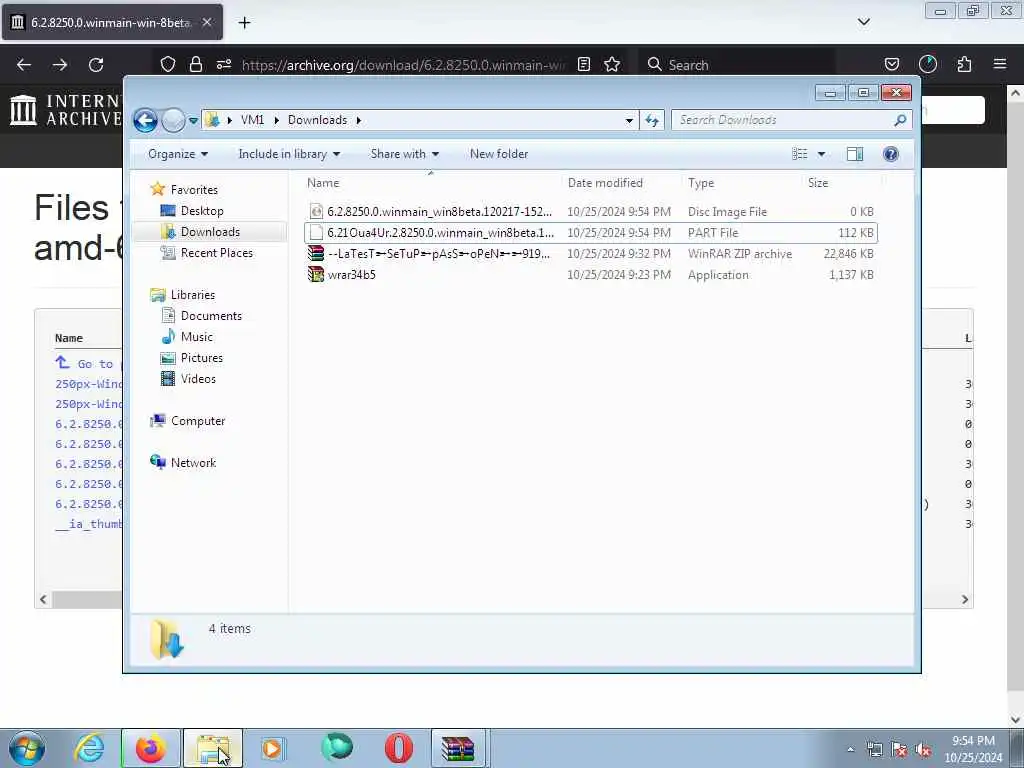
Task: Click the Search Downloads field
Action: pyautogui.click(x=790, y=120)
